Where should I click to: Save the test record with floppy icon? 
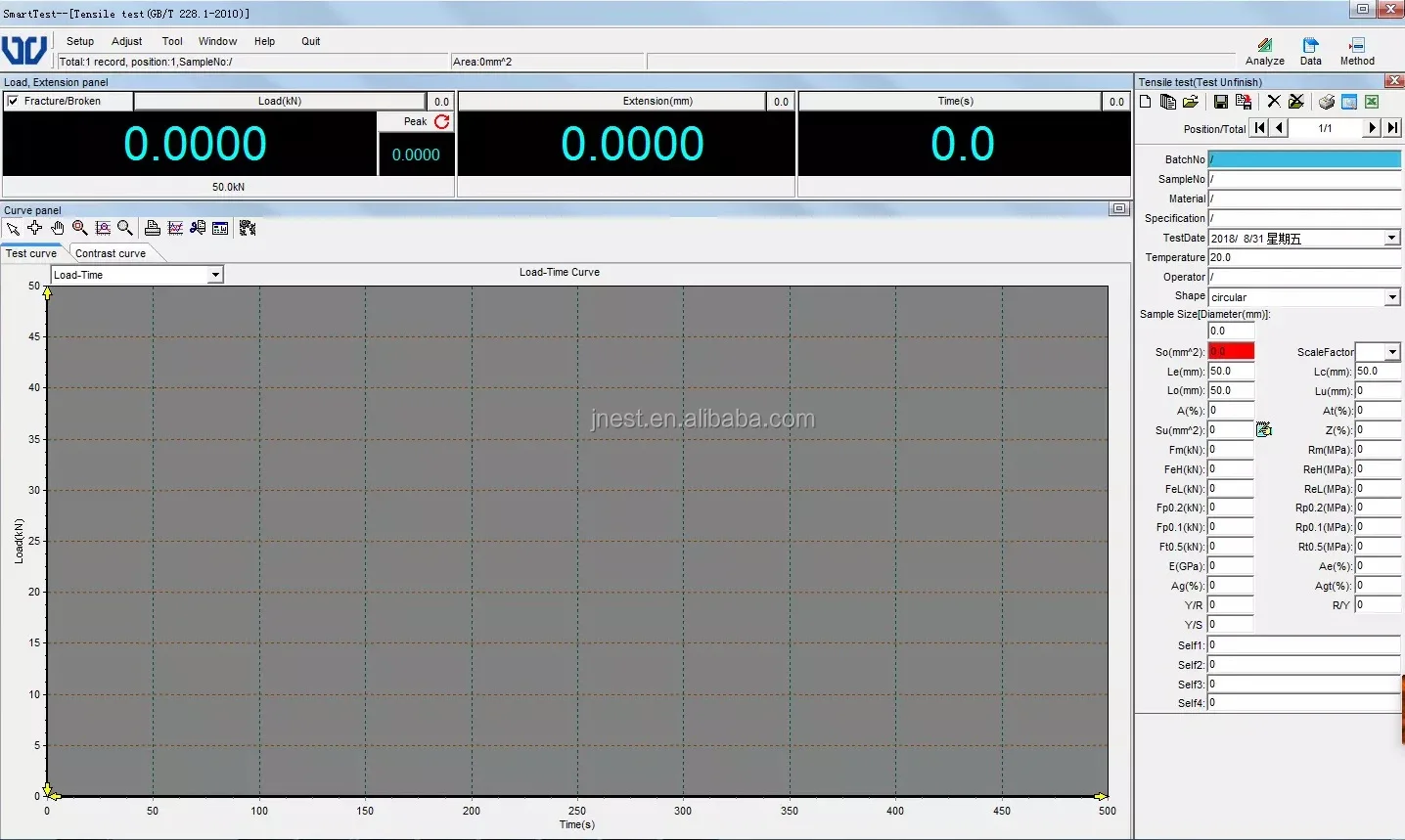1220,102
